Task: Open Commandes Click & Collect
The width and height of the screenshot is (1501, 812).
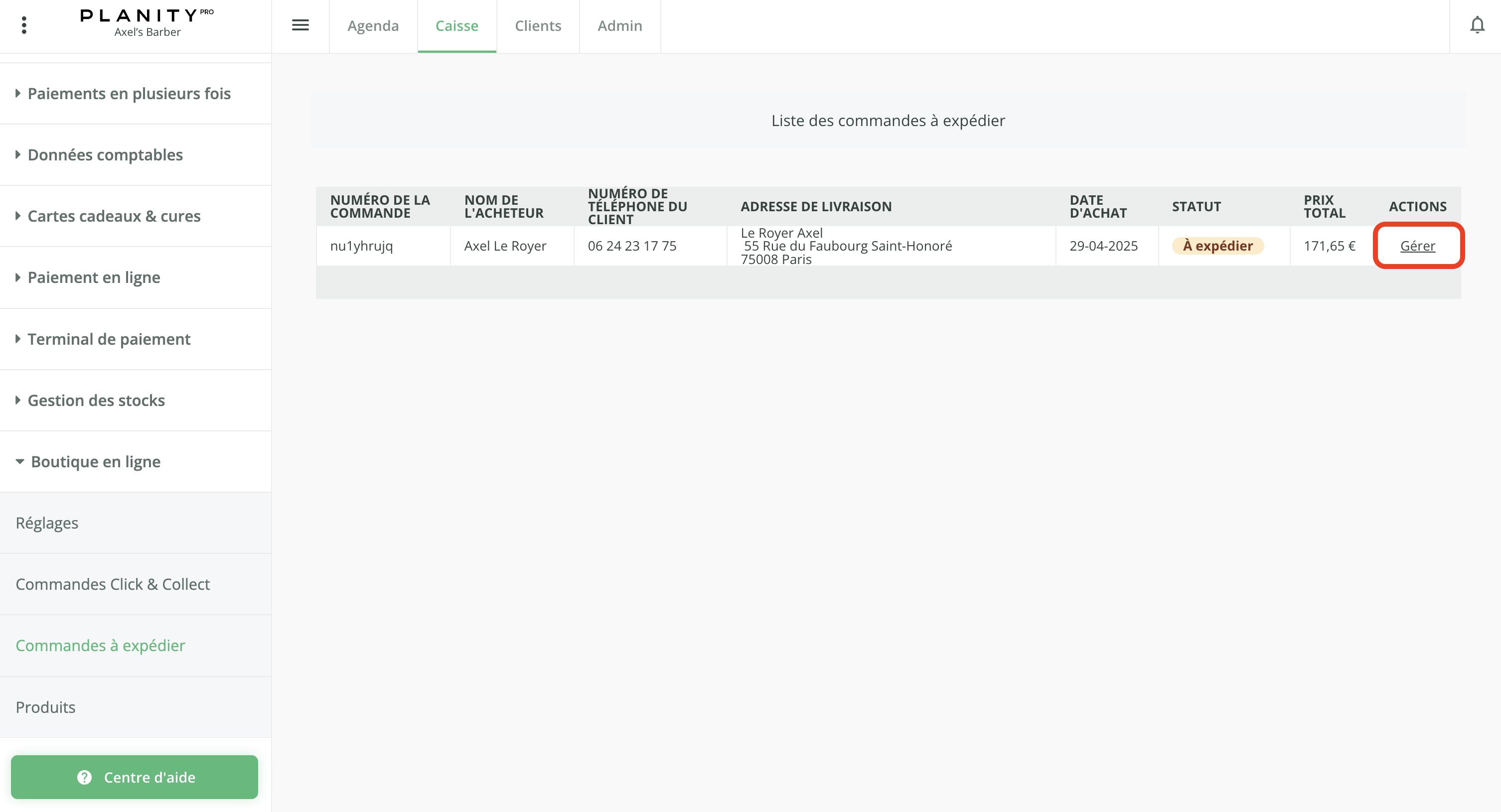Action: 113,584
